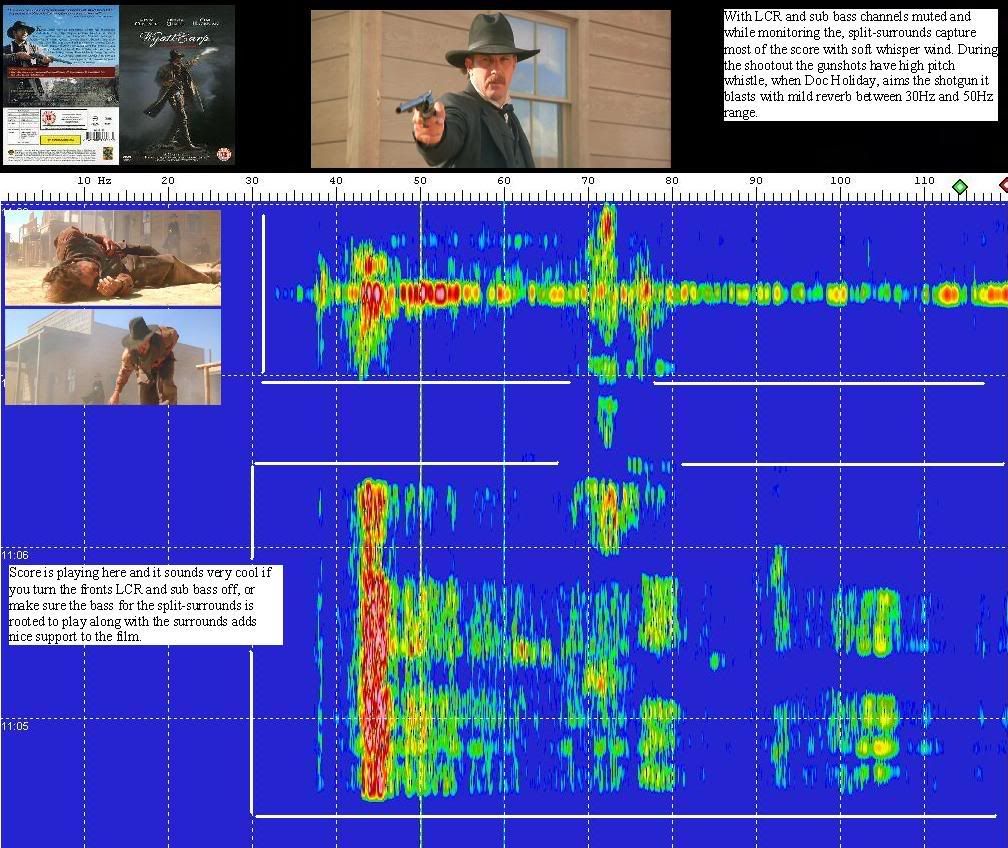Click the text note about LCR channels muted
Image resolution: width=1008 pixels, height=848 pixels.
coord(860,65)
